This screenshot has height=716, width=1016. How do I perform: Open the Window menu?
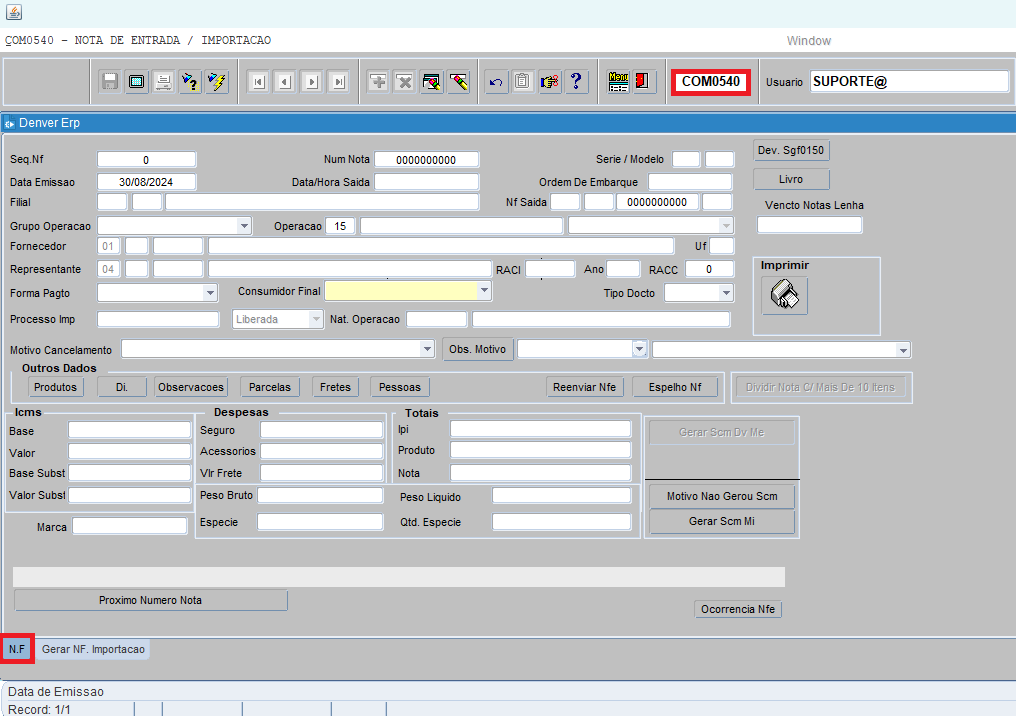(x=809, y=41)
